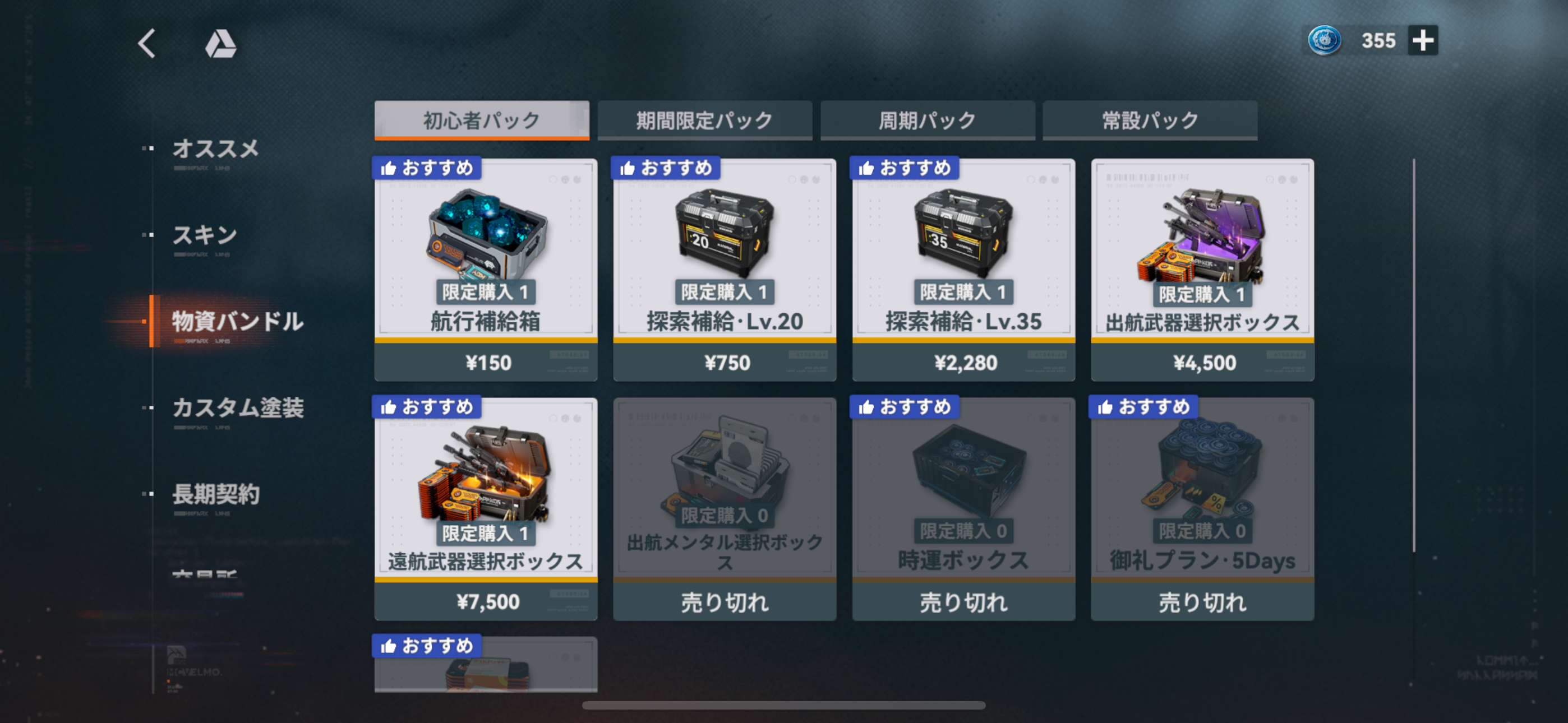
Task: Click the vertical scrollbar beside the packs
Action: (x=1413, y=355)
